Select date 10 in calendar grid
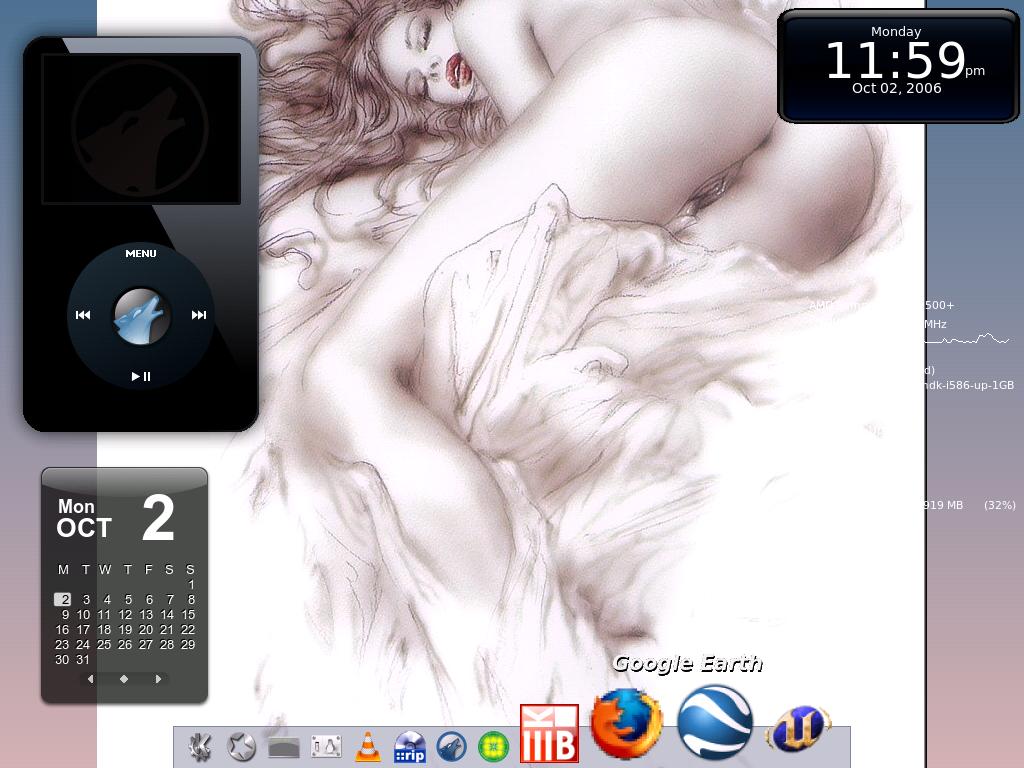Image resolution: width=1024 pixels, height=768 pixels. point(83,615)
